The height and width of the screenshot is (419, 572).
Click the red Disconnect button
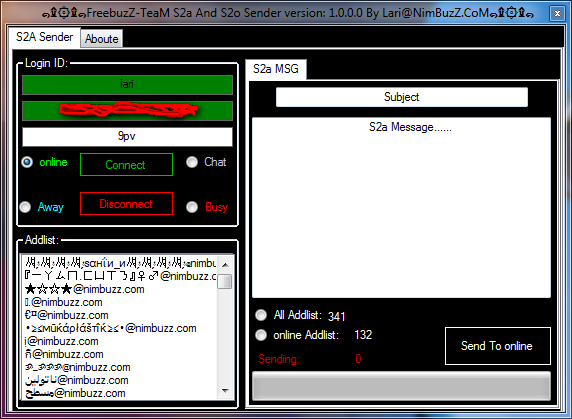click(126, 203)
